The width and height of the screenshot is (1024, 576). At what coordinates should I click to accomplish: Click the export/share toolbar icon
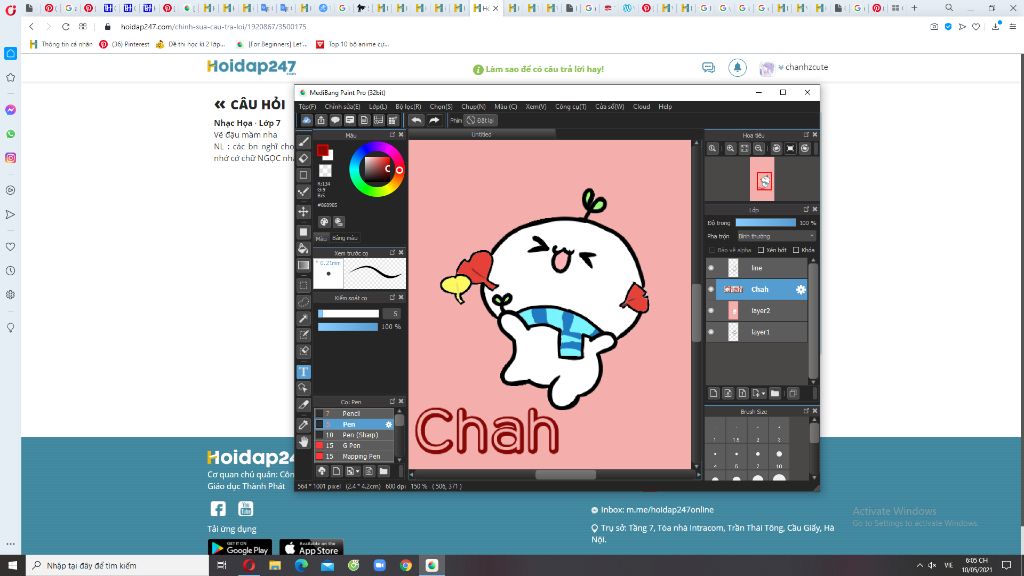point(321,120)
